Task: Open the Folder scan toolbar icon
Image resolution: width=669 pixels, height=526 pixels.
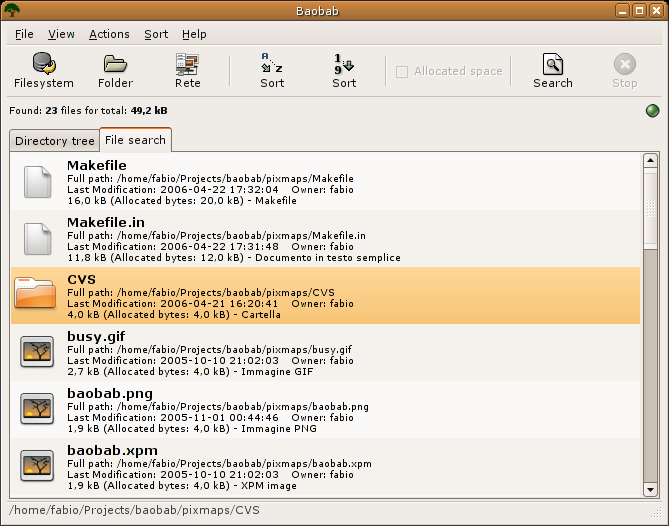Action: click(115, 64)
